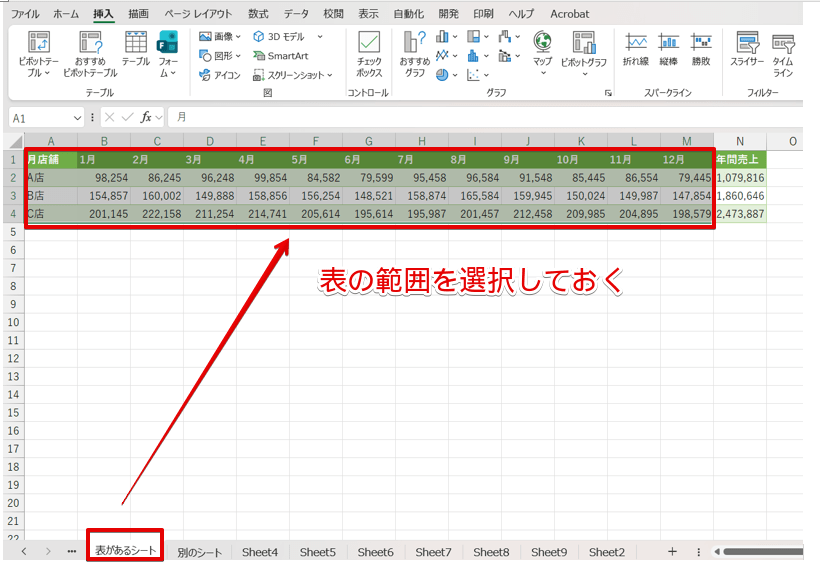Click the Insert Function fx button

coord(146,117)
